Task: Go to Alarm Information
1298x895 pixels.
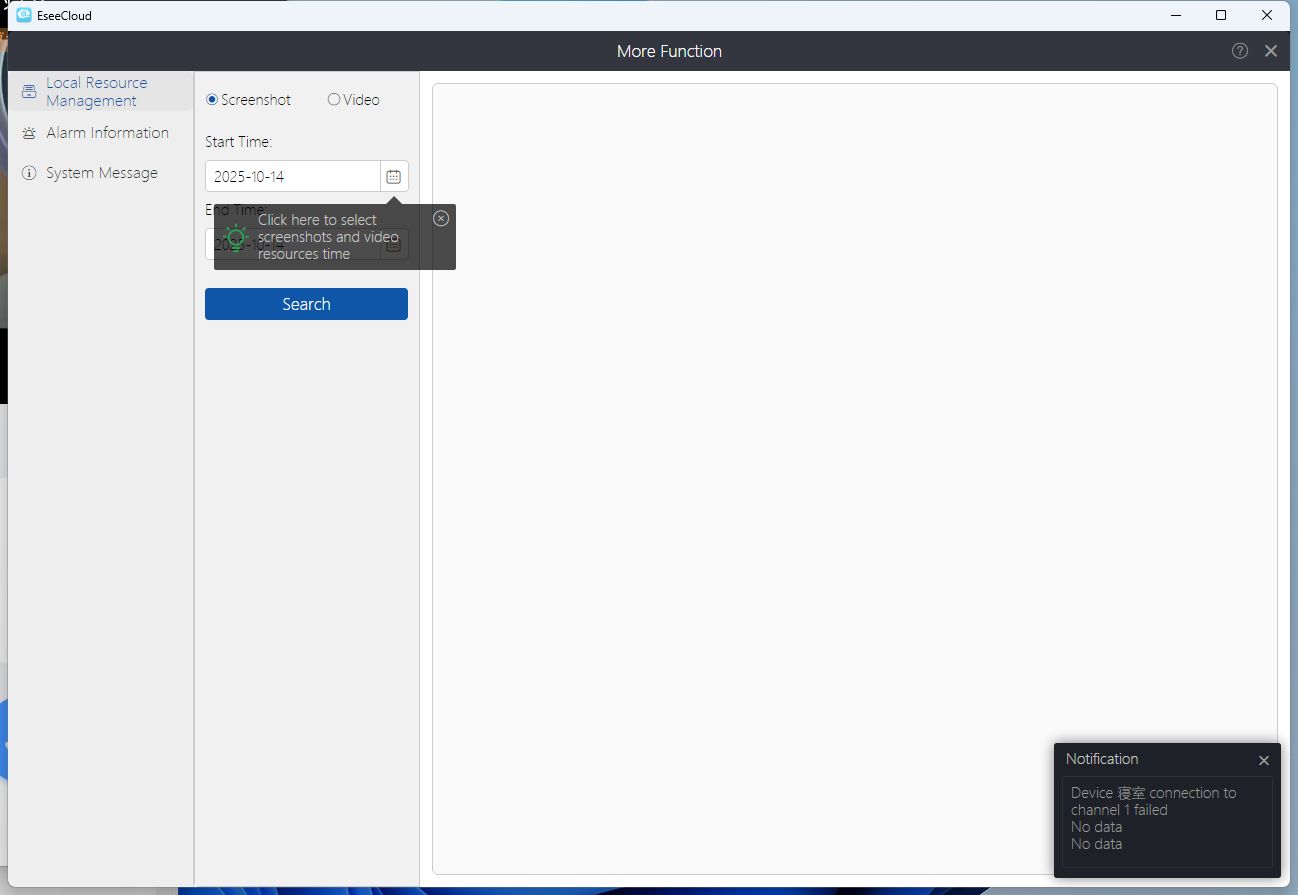Action: point(106,133)
